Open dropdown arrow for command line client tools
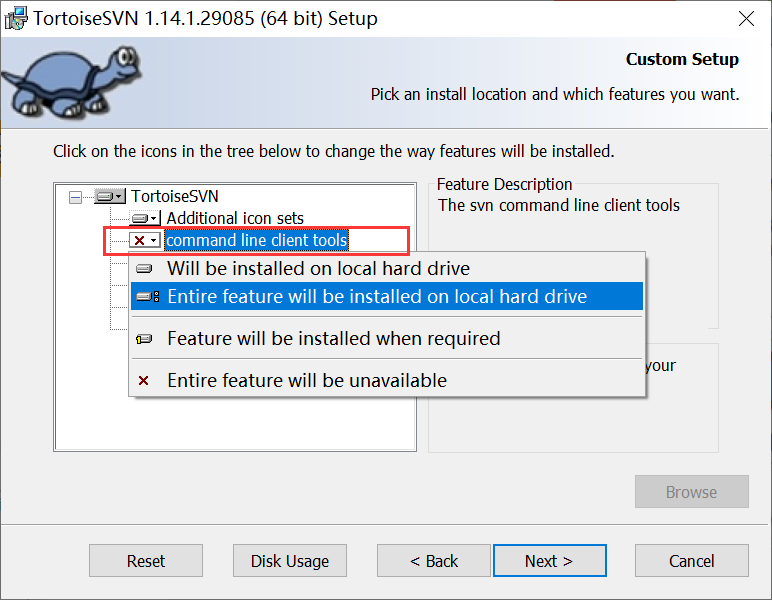This screenshot has height=600, width=772. click(154, 240)
